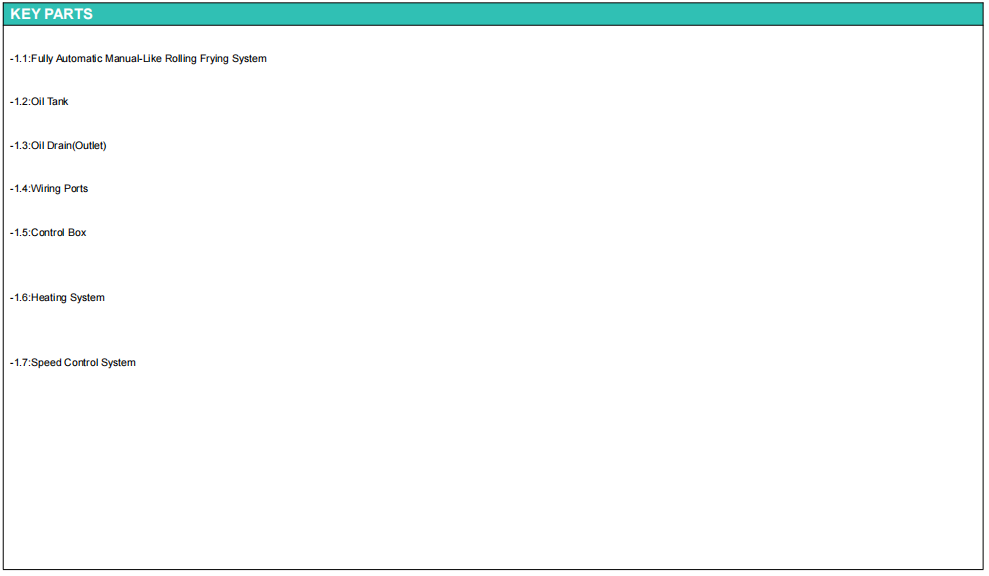The height and width of the screenshot is (576, 989).
Task: Click the blank white area below the list
Action: pyautogui.click(x=490, y=470)
